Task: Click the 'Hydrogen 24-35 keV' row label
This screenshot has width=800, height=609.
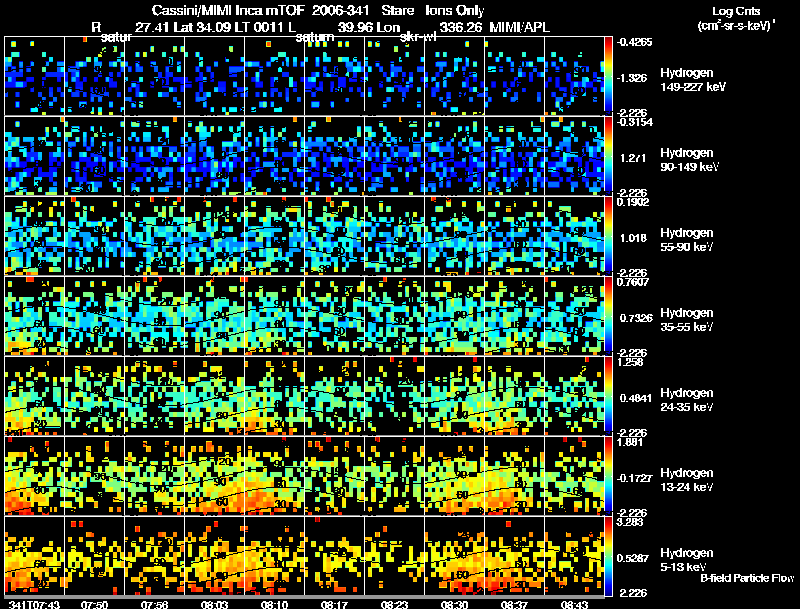Action: pos(687,400)
